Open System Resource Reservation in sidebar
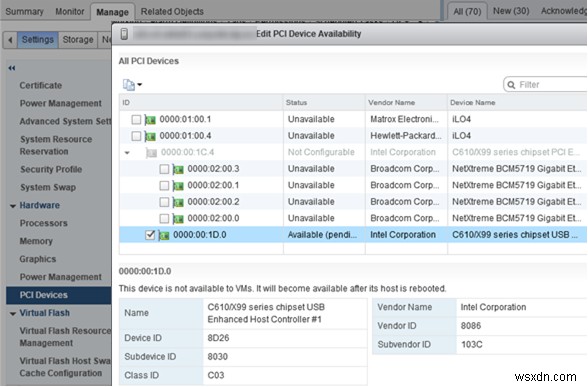The image size is (588, 387). (56, 146)
